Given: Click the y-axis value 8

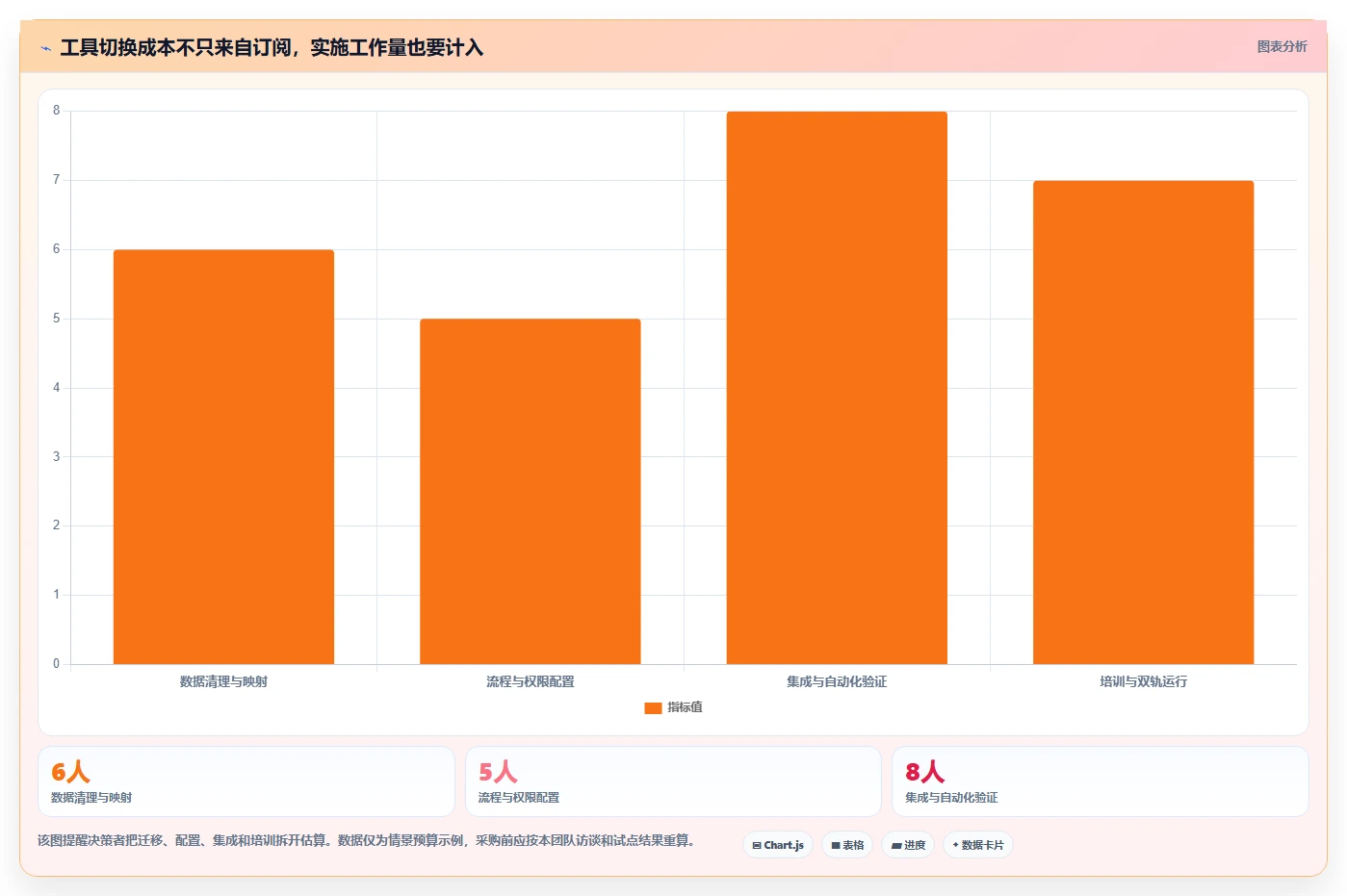Looking at the screenshot, I should pos(56,111).
